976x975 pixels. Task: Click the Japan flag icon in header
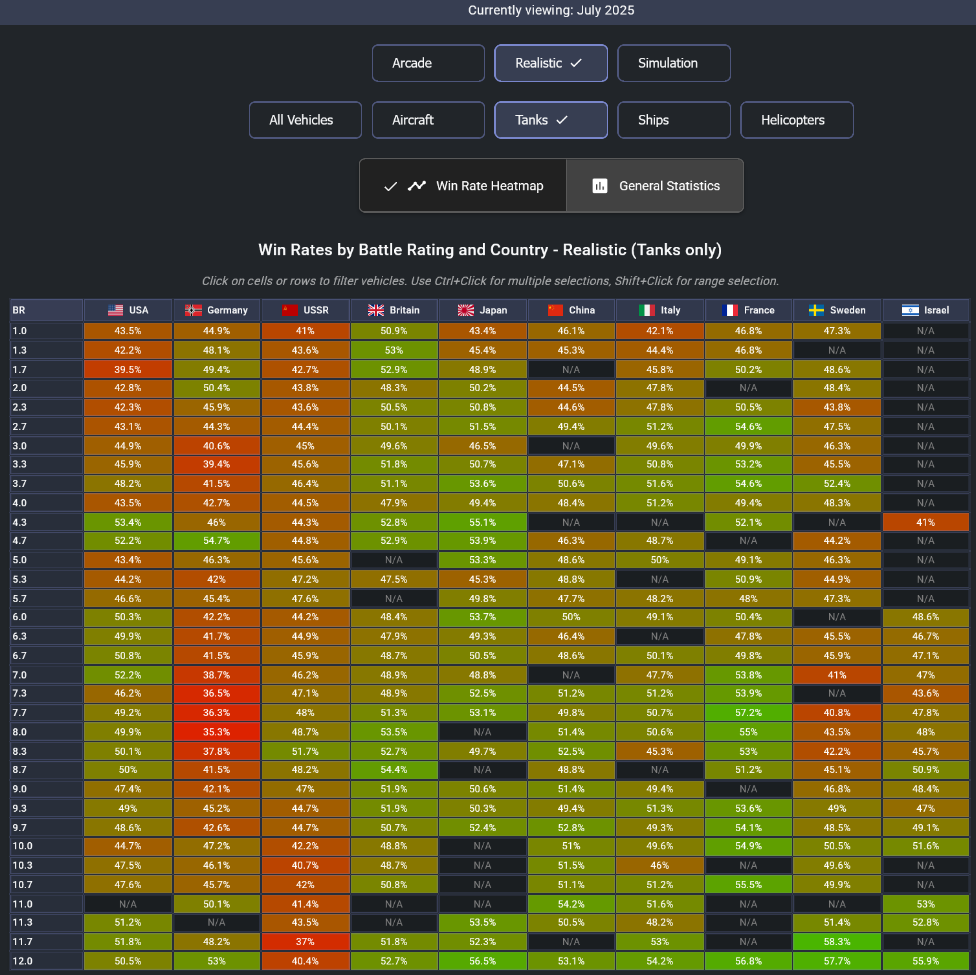click(x=466, y=310)
